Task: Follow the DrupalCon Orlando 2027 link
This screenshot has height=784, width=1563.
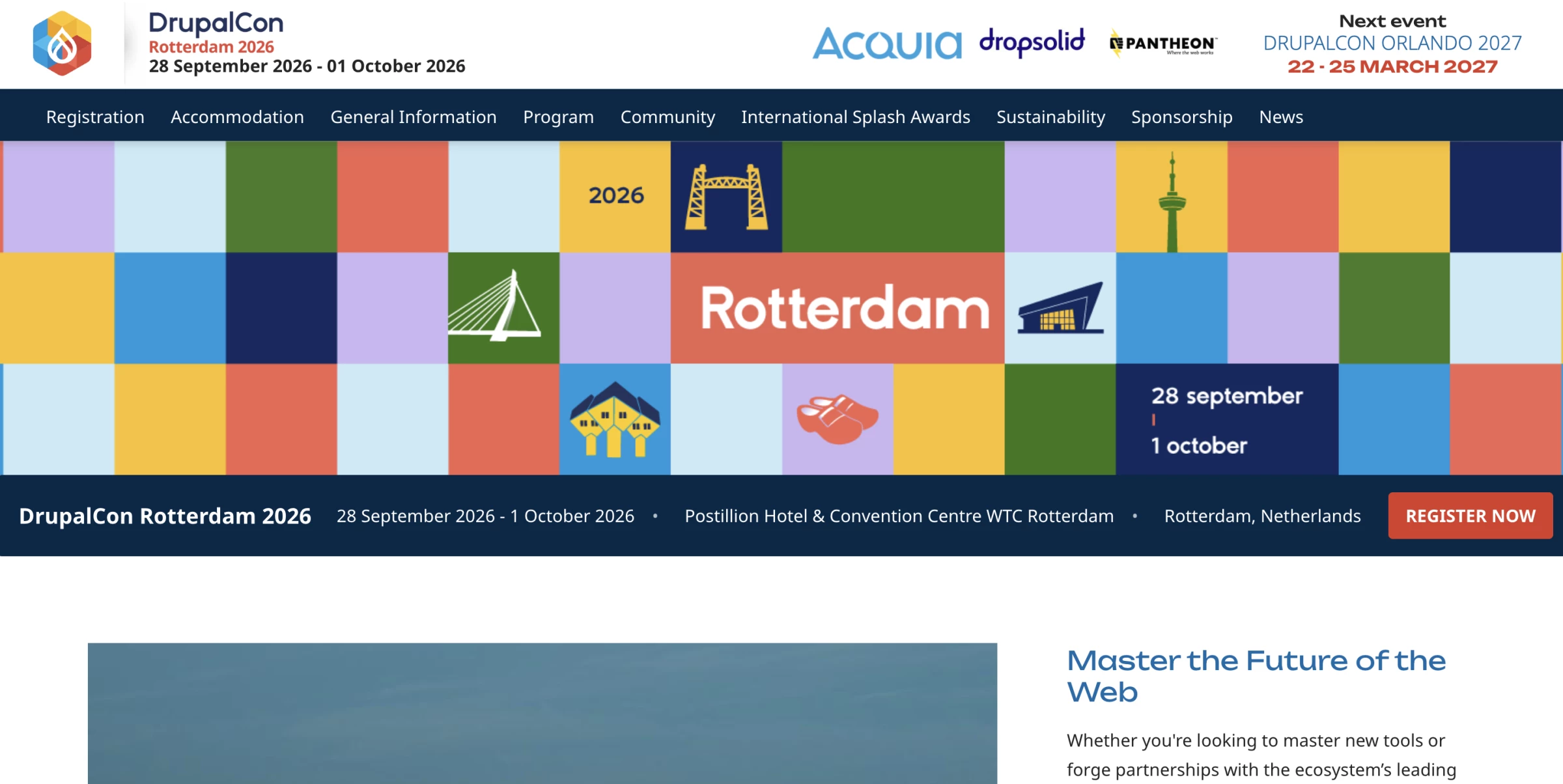Action: coord(1392,43)
